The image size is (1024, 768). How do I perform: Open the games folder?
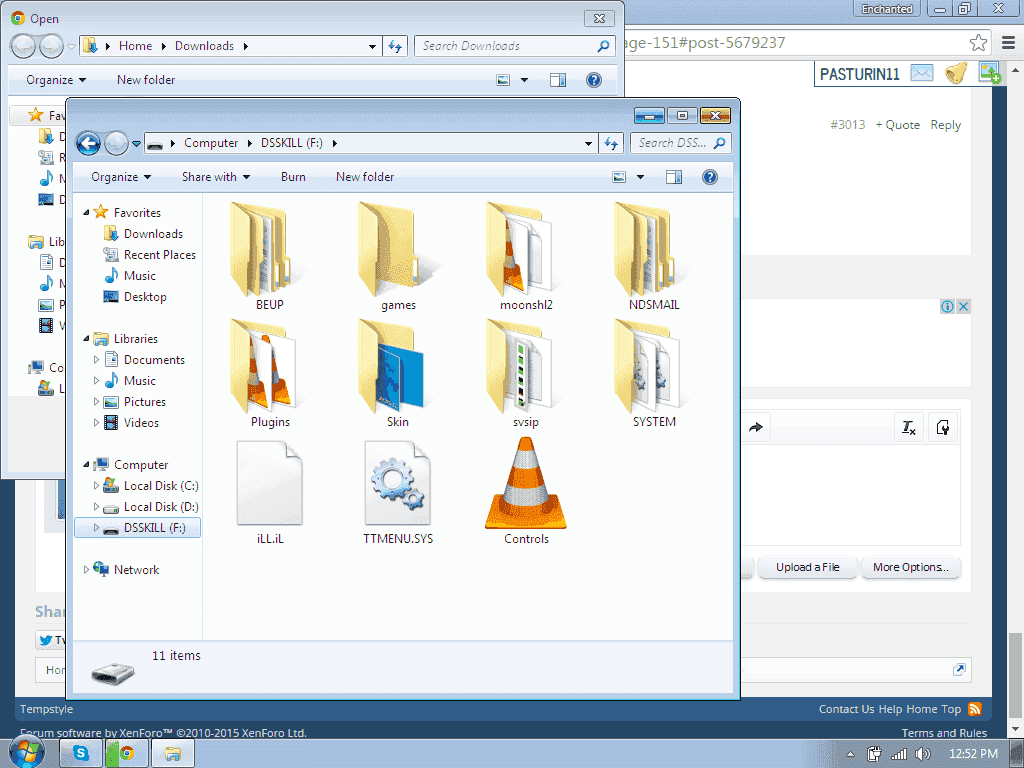pos(397,257)
